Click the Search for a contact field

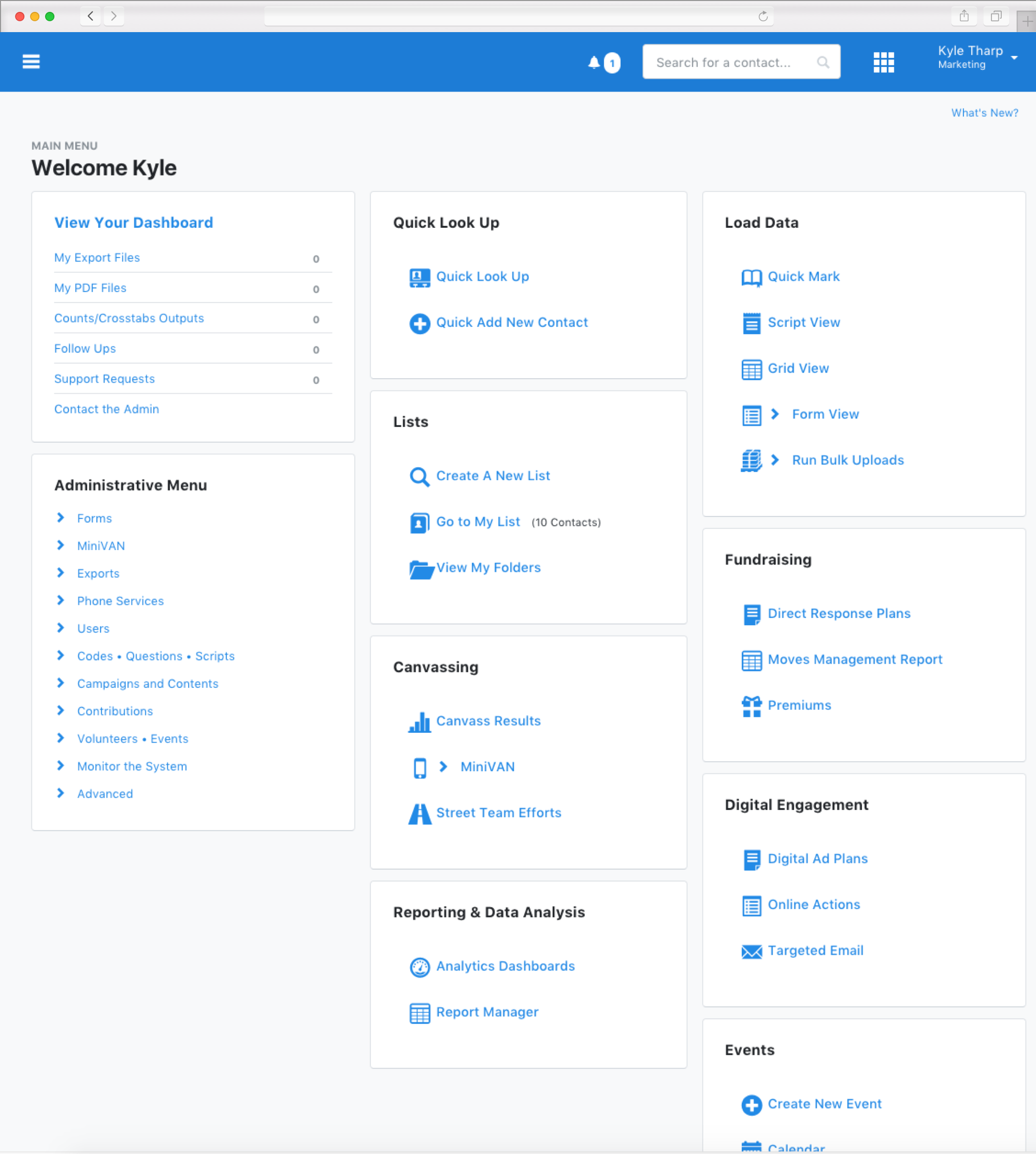coord(741,62)
